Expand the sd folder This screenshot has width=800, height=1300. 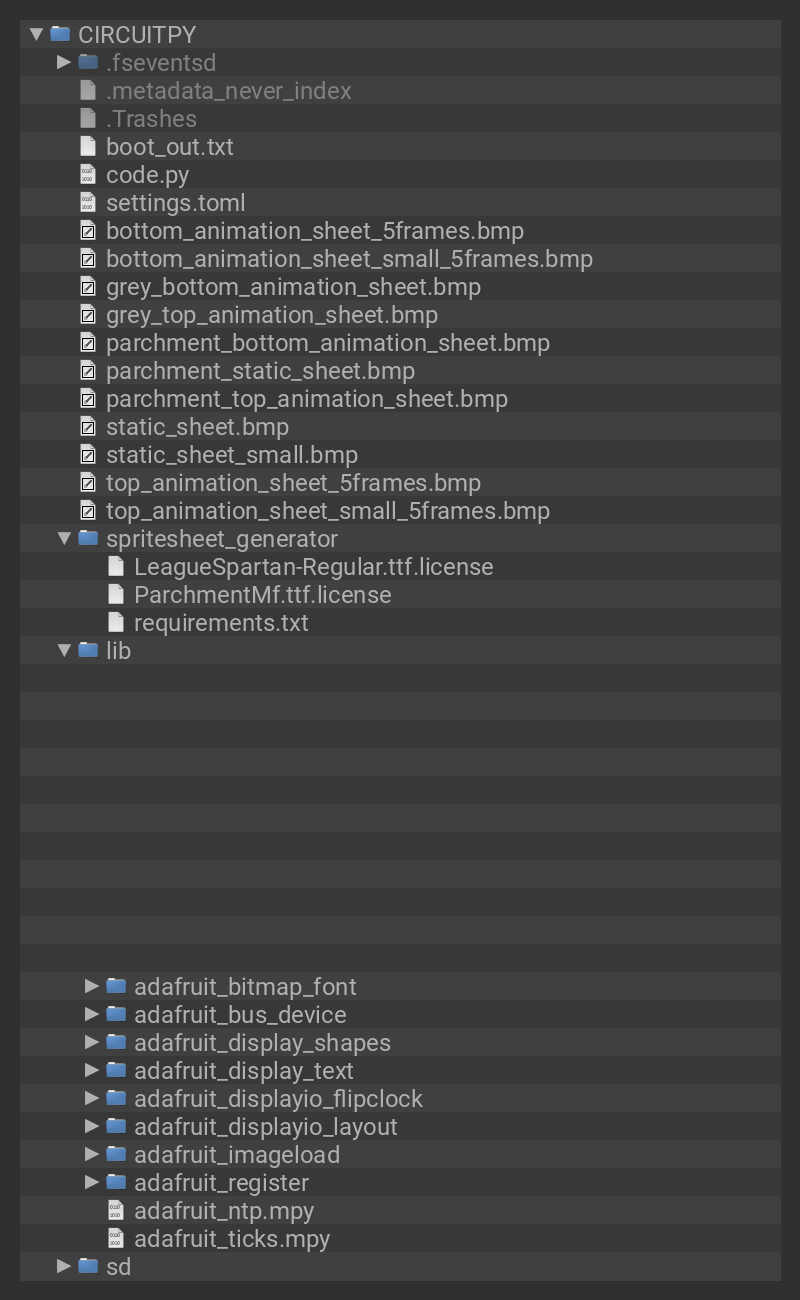coord(64,1266)
